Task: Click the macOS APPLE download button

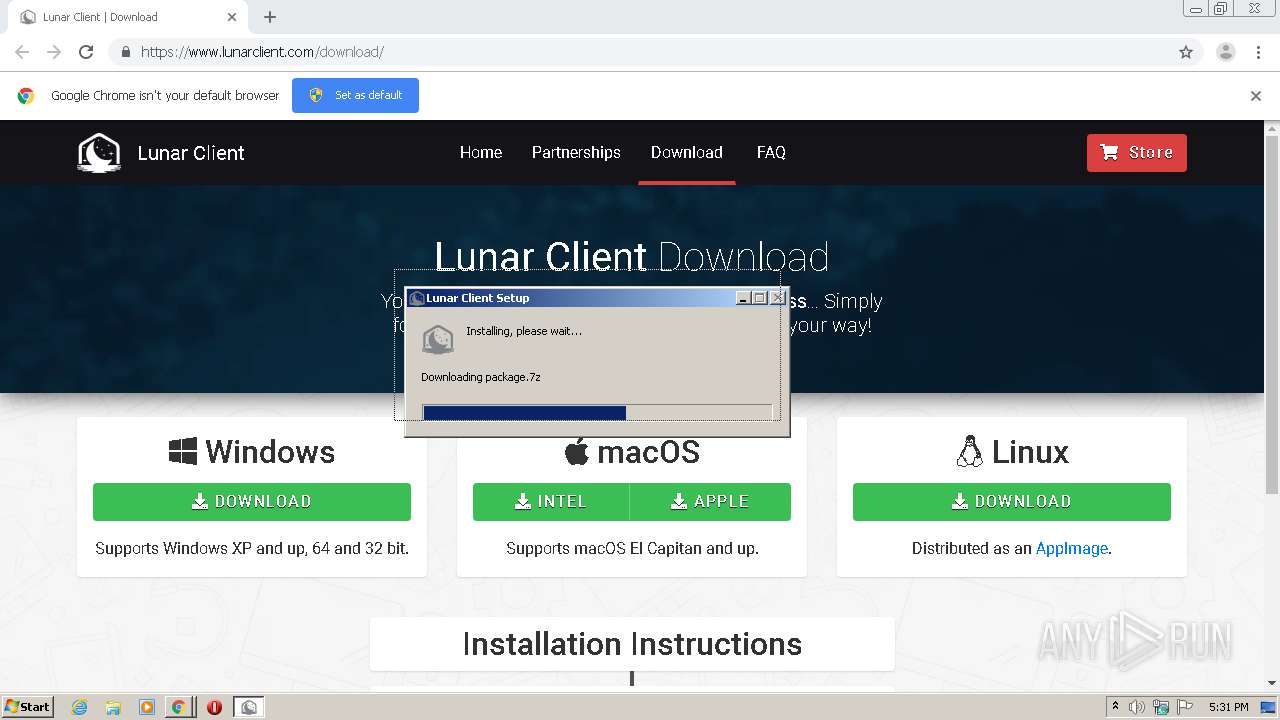Action: pyautogui.click(x=710, y=502)
